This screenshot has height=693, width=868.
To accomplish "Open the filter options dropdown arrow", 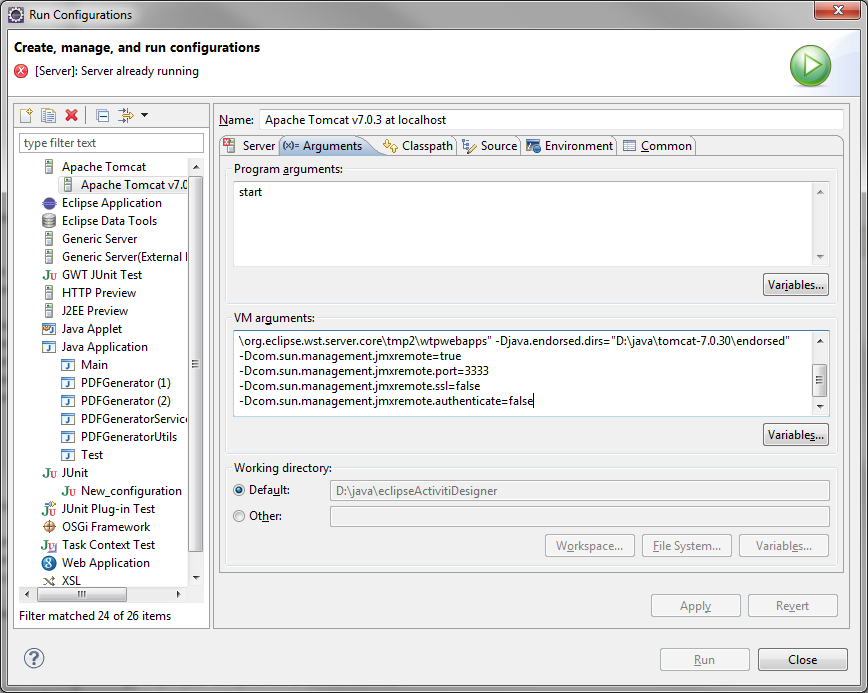I will pos(144,115).
